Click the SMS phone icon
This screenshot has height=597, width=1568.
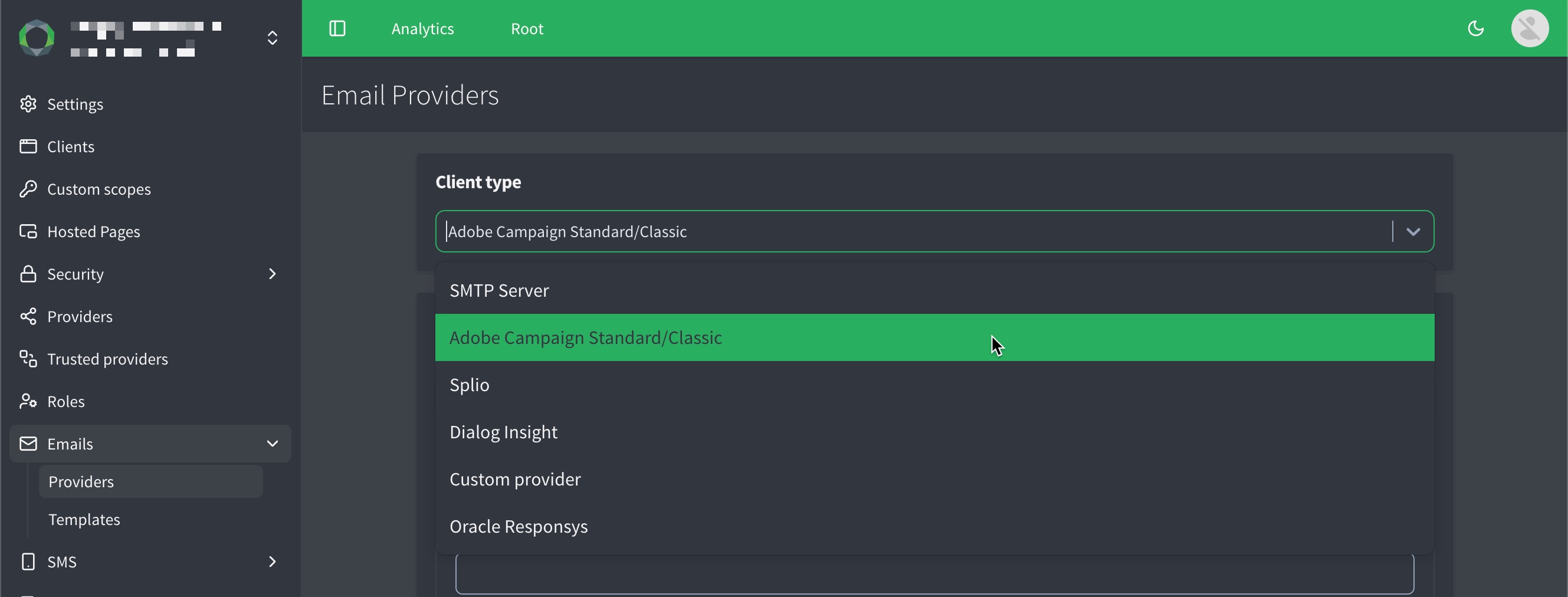[28, 562]
